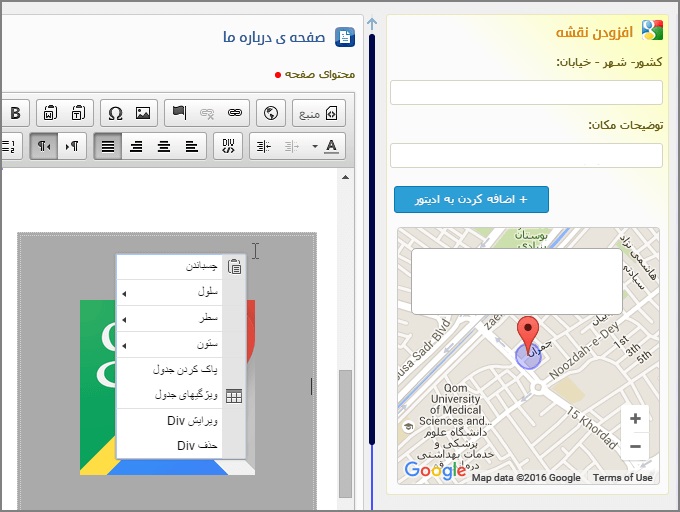Viewport: 680px width, 512px height.
Task: Toggle left-to-right text direction
Action: point(72,146)
